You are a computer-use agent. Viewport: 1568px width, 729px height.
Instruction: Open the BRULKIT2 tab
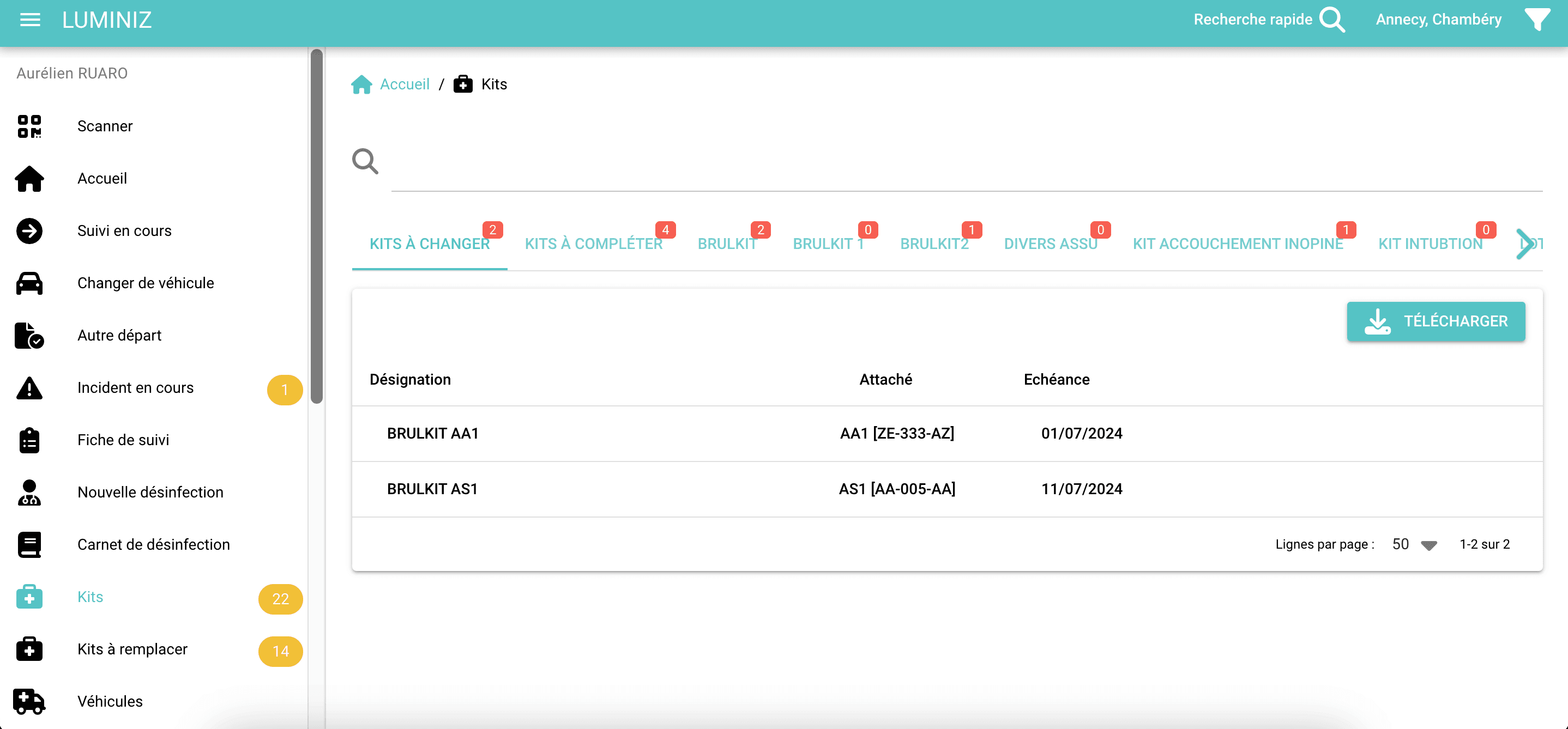[x=934, y=243]
